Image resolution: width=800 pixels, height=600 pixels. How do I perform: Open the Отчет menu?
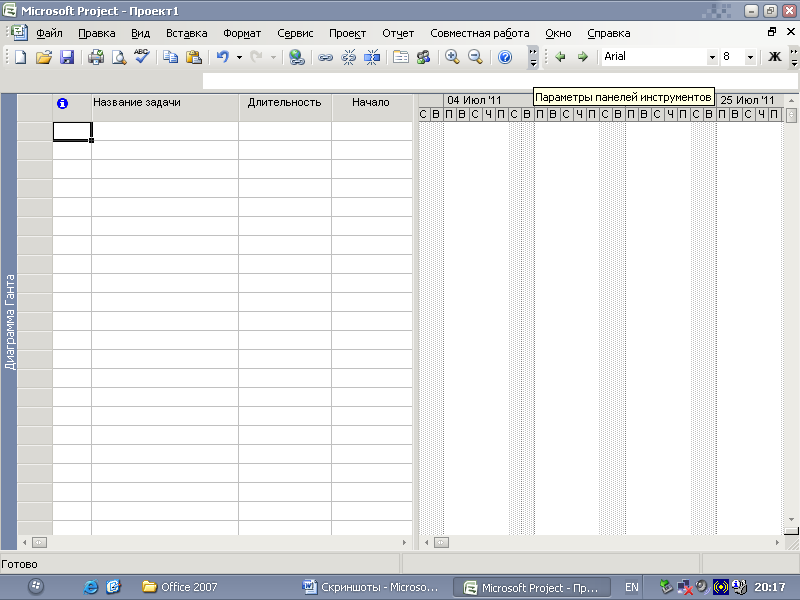click(x=398, y=33)
